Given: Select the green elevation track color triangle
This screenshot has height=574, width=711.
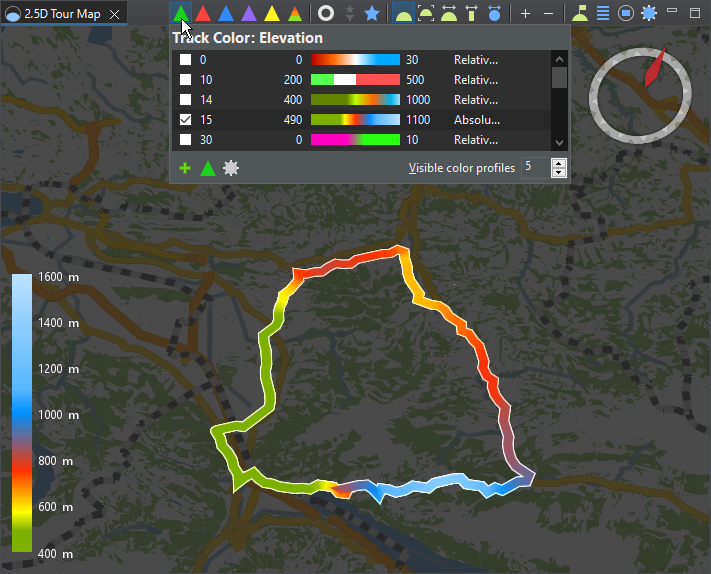Looking at the screenshot, I should pyautogui.click(x=181, y=13).
